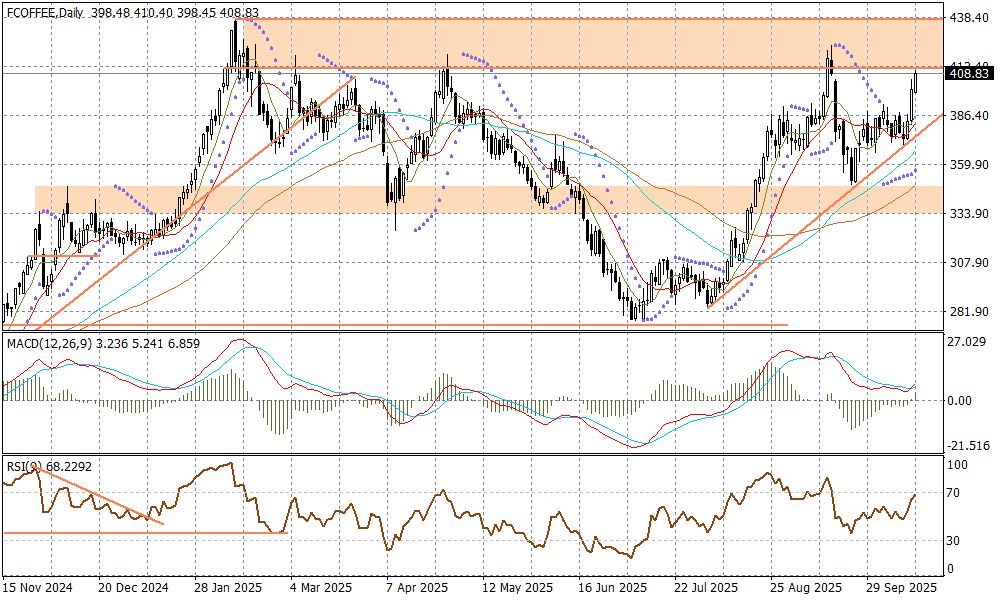
Task: Select the descending orange RSI trendline
Action: [x=100, y=496]
